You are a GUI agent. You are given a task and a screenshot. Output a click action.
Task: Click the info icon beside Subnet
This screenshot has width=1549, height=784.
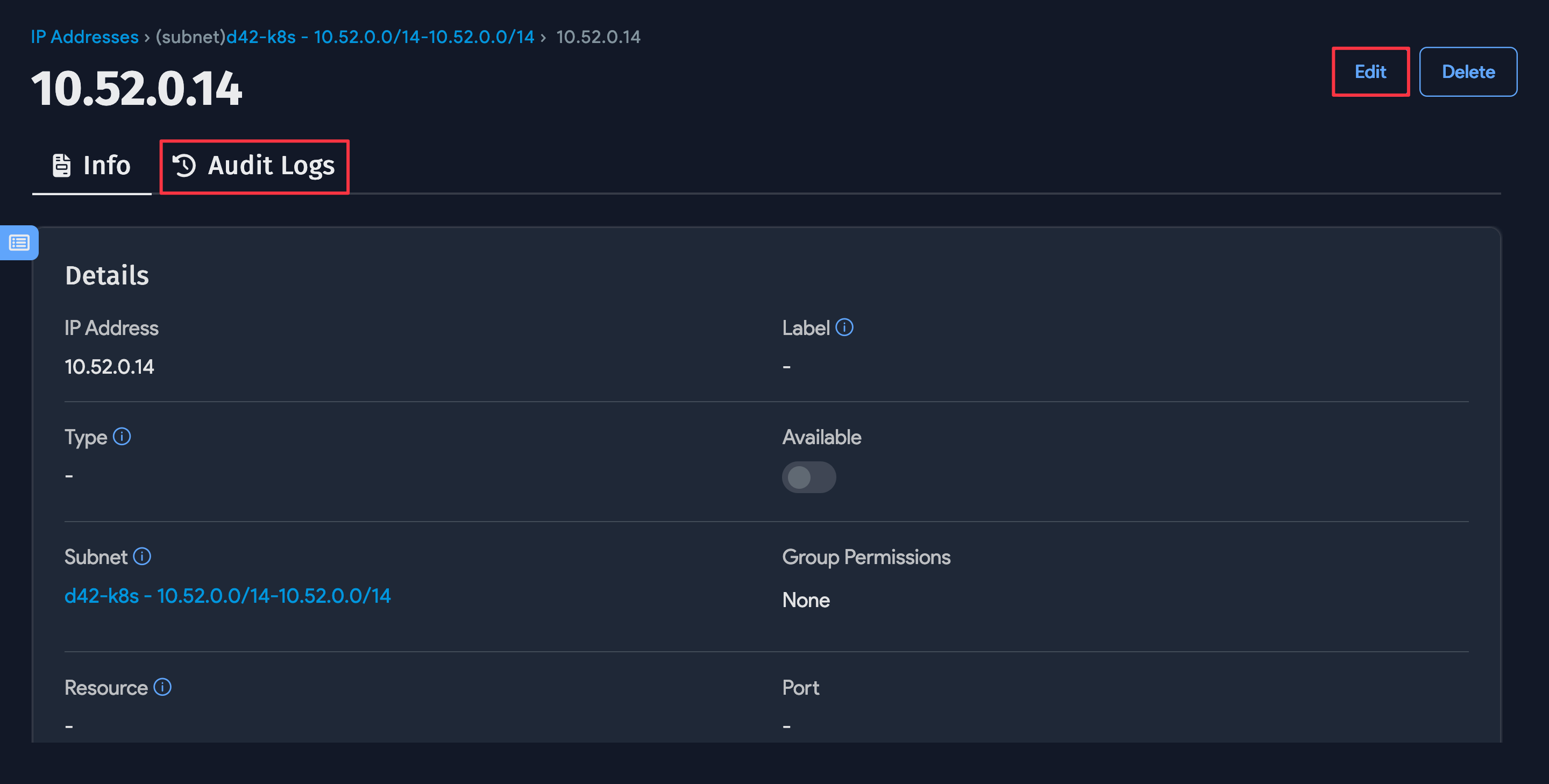click(x=143, y=556)
